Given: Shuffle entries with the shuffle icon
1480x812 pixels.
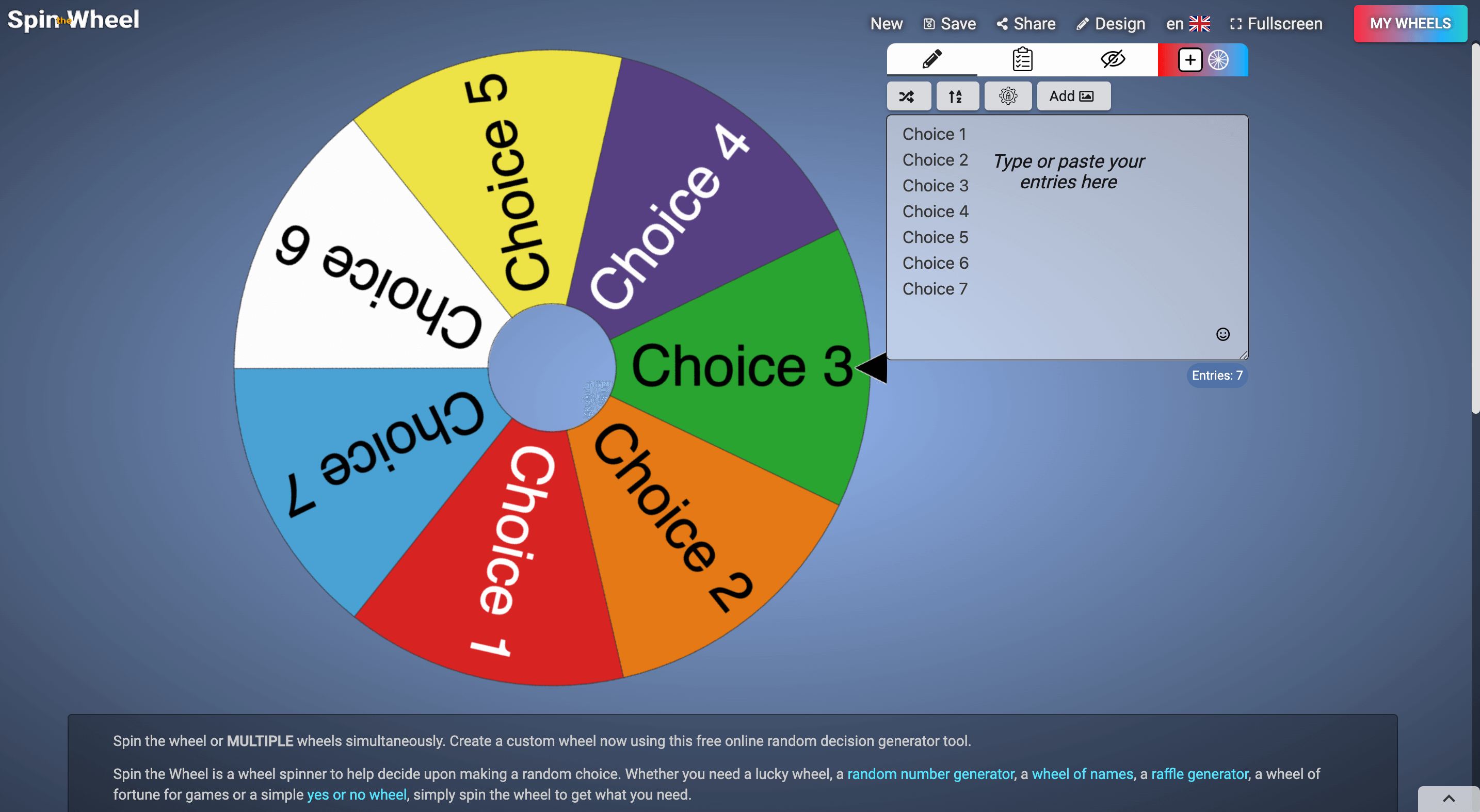Looking at the screenshot, I should (x=908, y=96).
